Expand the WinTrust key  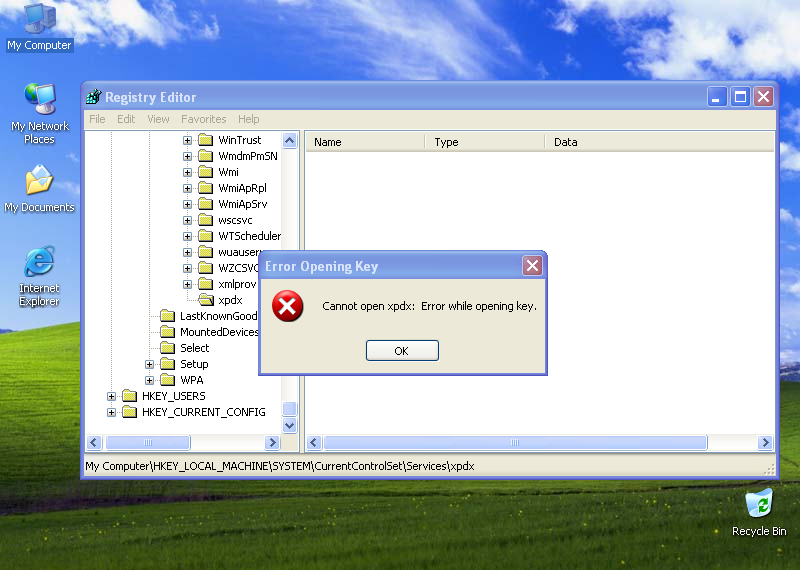[x=187, y=140]
